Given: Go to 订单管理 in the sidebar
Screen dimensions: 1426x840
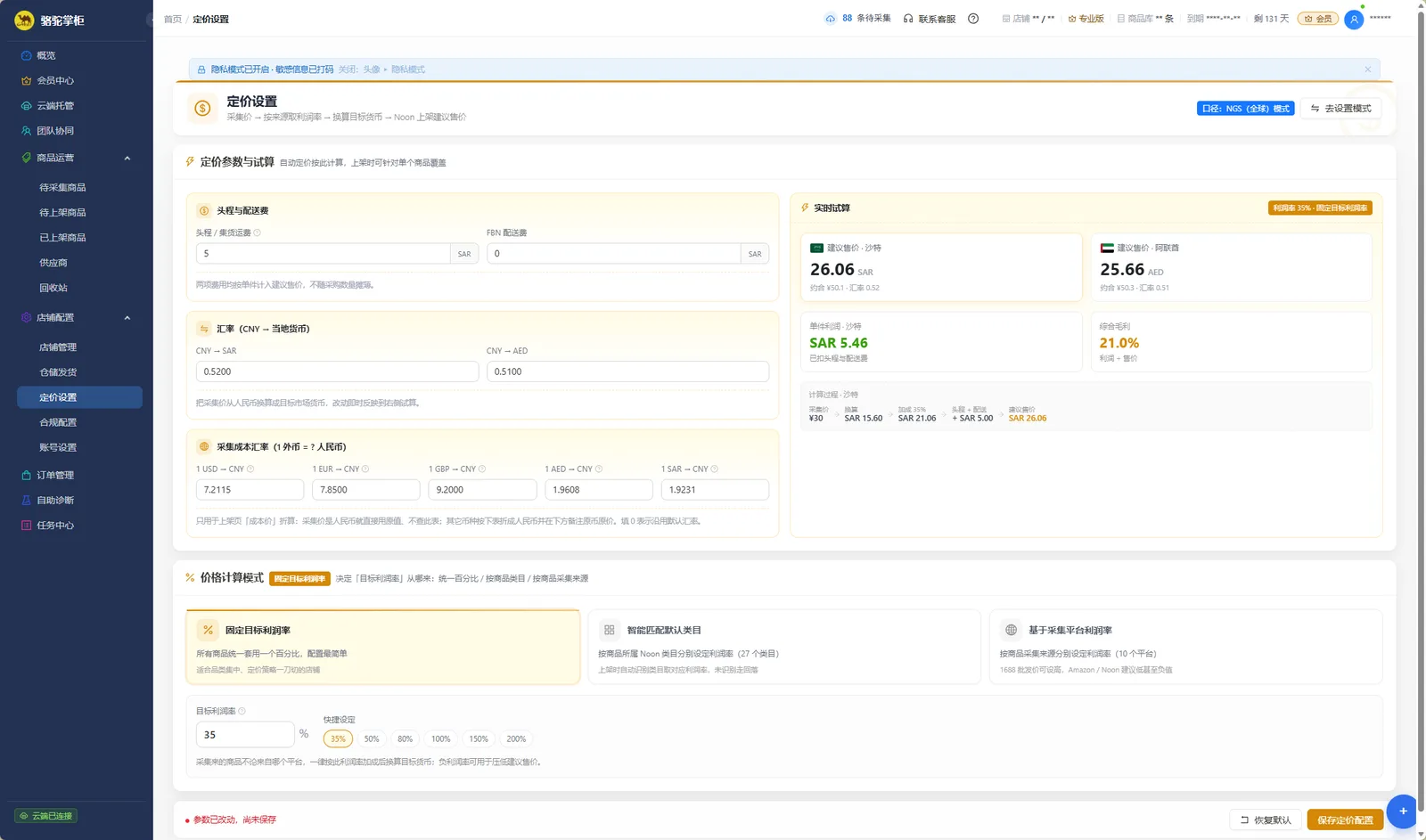Looking at the screenshot, I should coord(55,475).
